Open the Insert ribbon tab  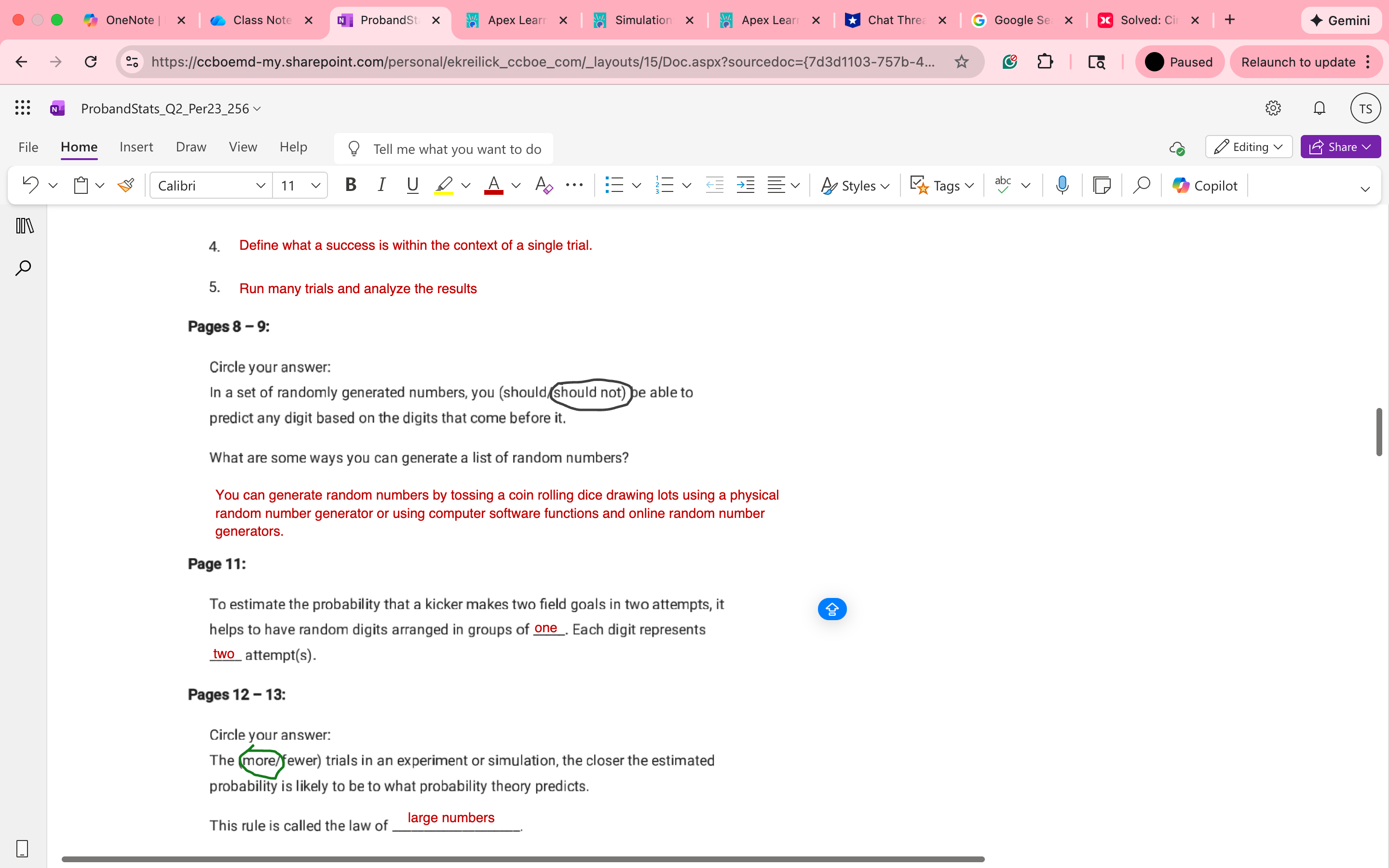click(136, 147)
